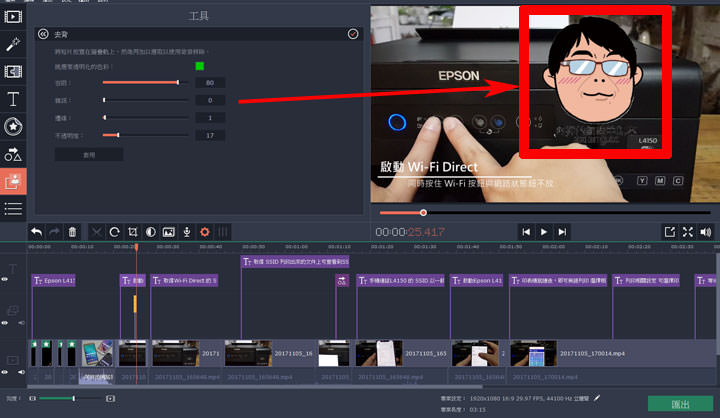Open the Titles T tab in sidebar
The width and height of the screenshot is (720, 418).
(13, 99)
